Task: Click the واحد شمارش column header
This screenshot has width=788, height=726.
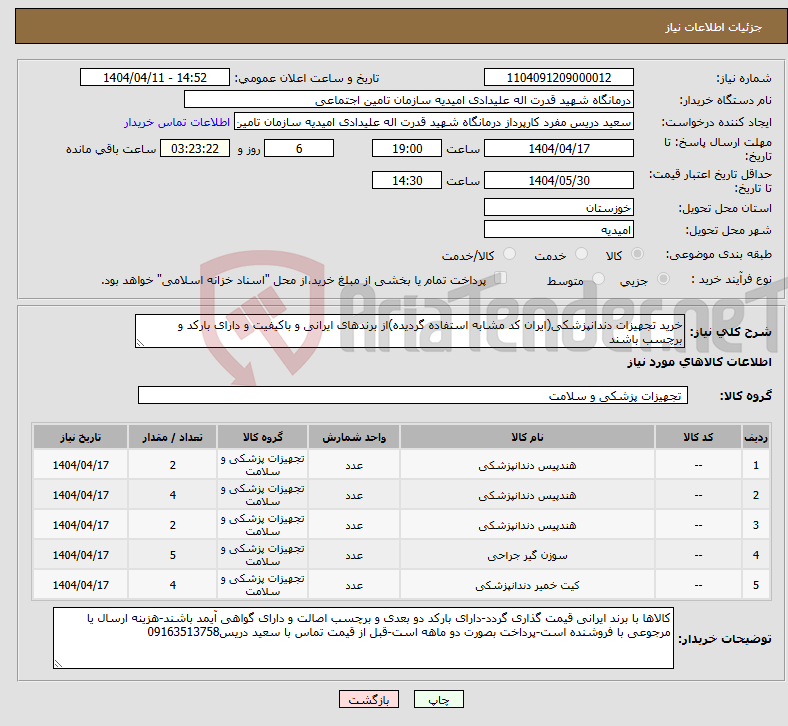Action: (354, 437)
